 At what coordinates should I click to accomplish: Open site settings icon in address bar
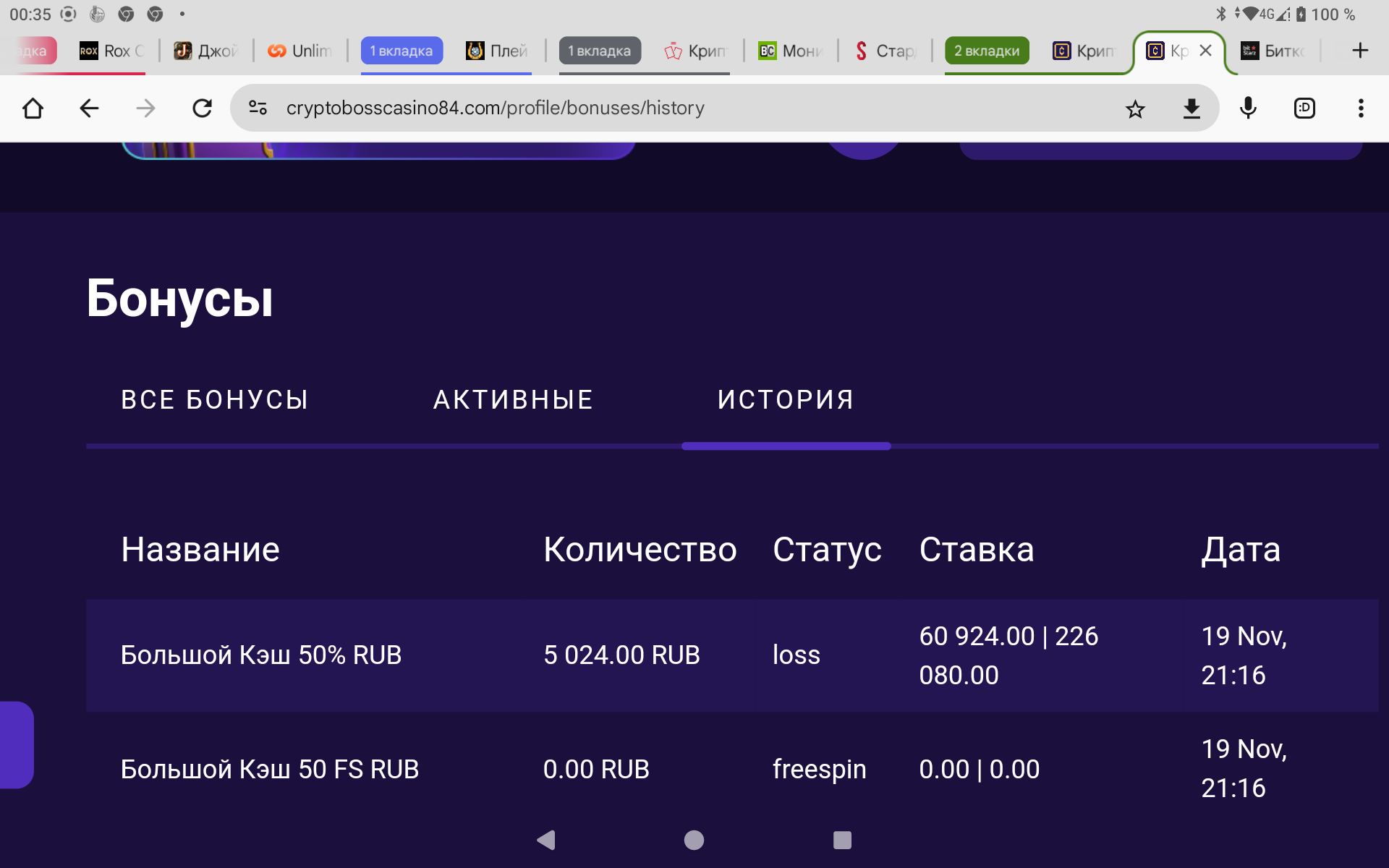click(258, 109)
